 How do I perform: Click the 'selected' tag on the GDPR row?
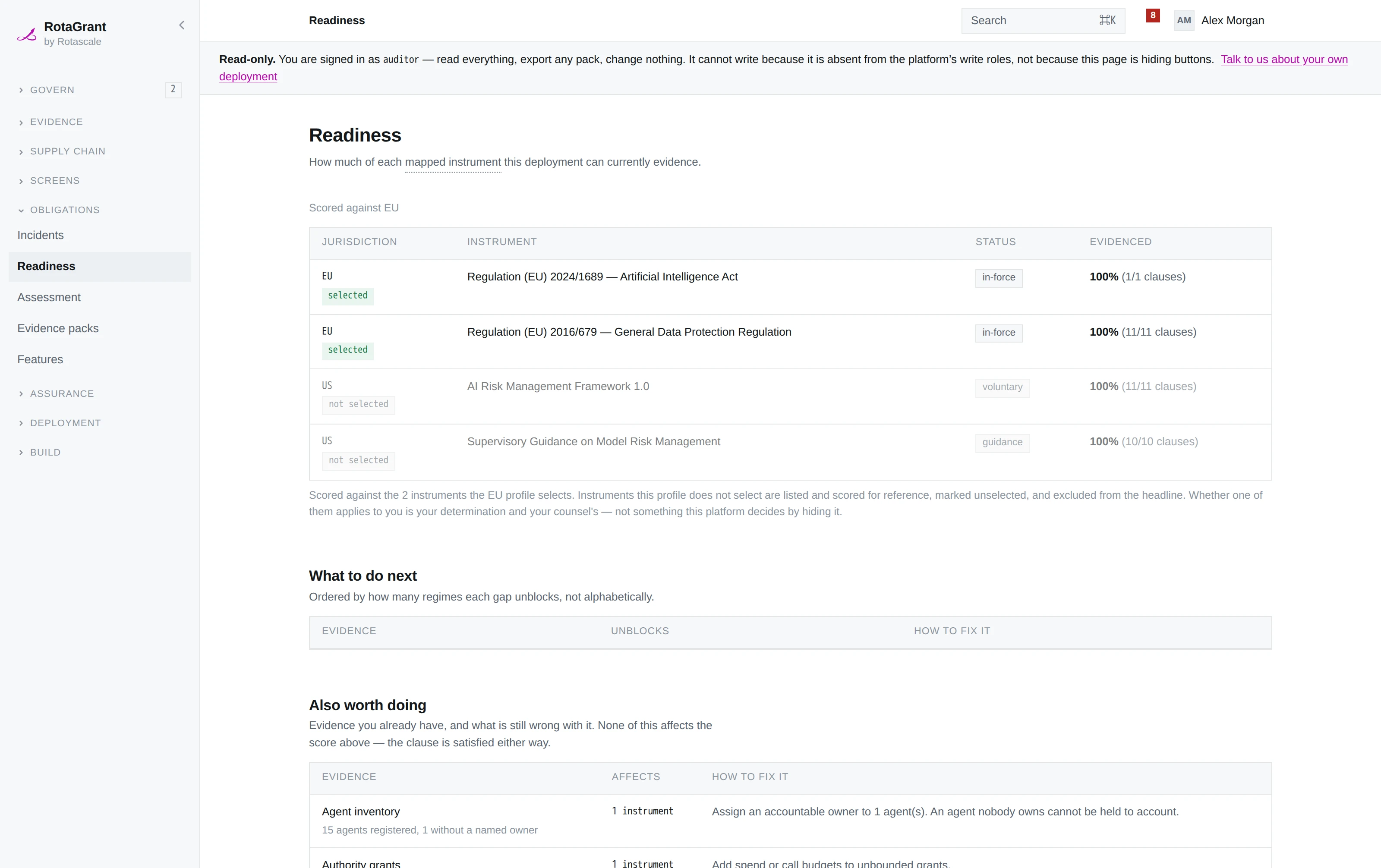tap(347, 350)
